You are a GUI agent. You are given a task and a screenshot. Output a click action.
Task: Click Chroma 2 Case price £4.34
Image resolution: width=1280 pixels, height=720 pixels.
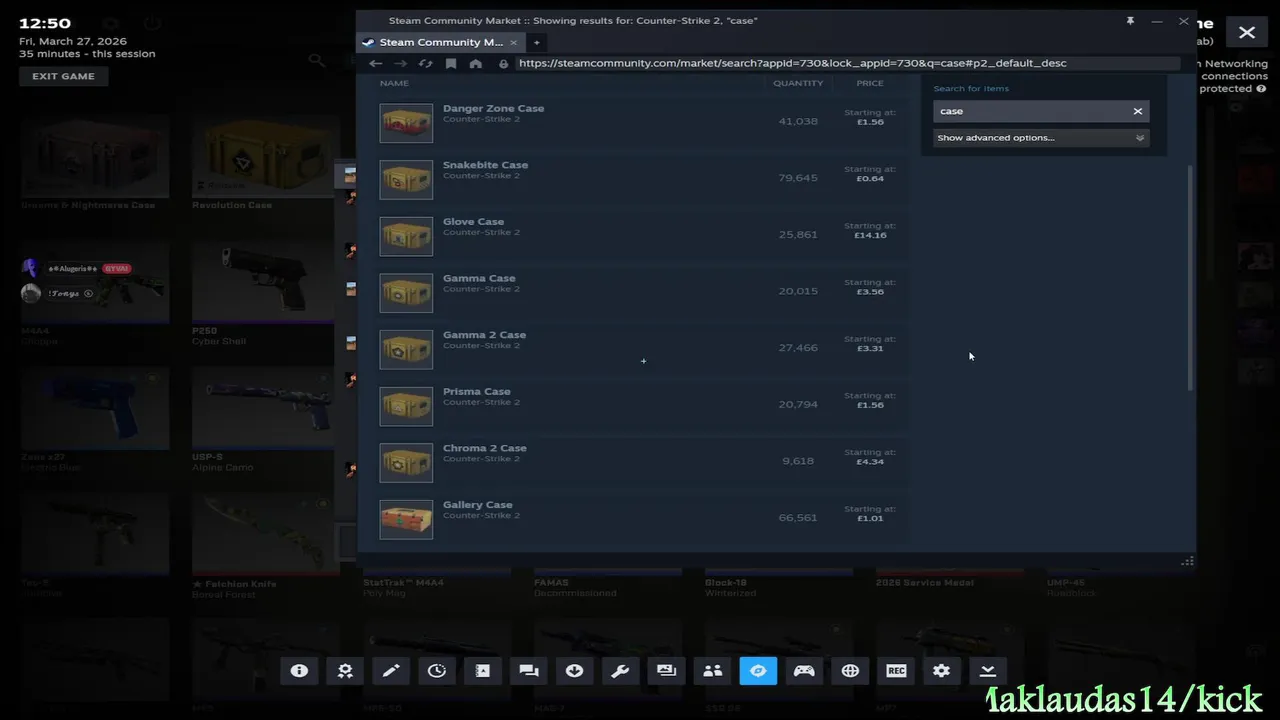pyautogui.click(x=870, y=462)
